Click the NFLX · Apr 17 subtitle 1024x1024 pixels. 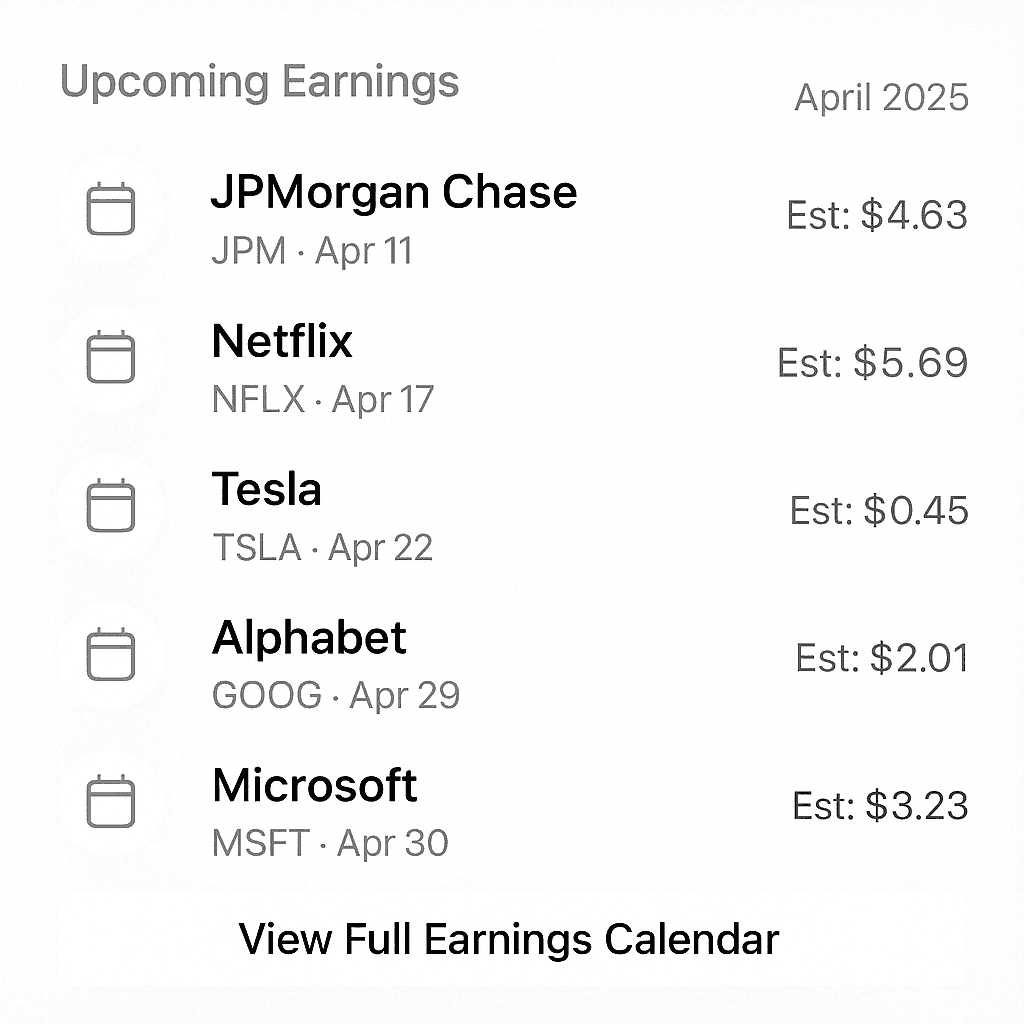pyautogui.click(x=323, y=399)
